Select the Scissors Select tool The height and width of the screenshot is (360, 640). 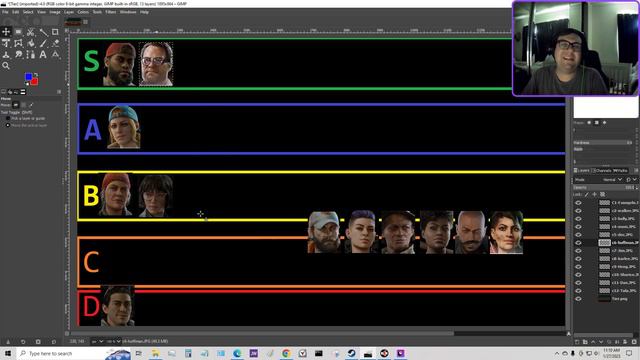31,32
